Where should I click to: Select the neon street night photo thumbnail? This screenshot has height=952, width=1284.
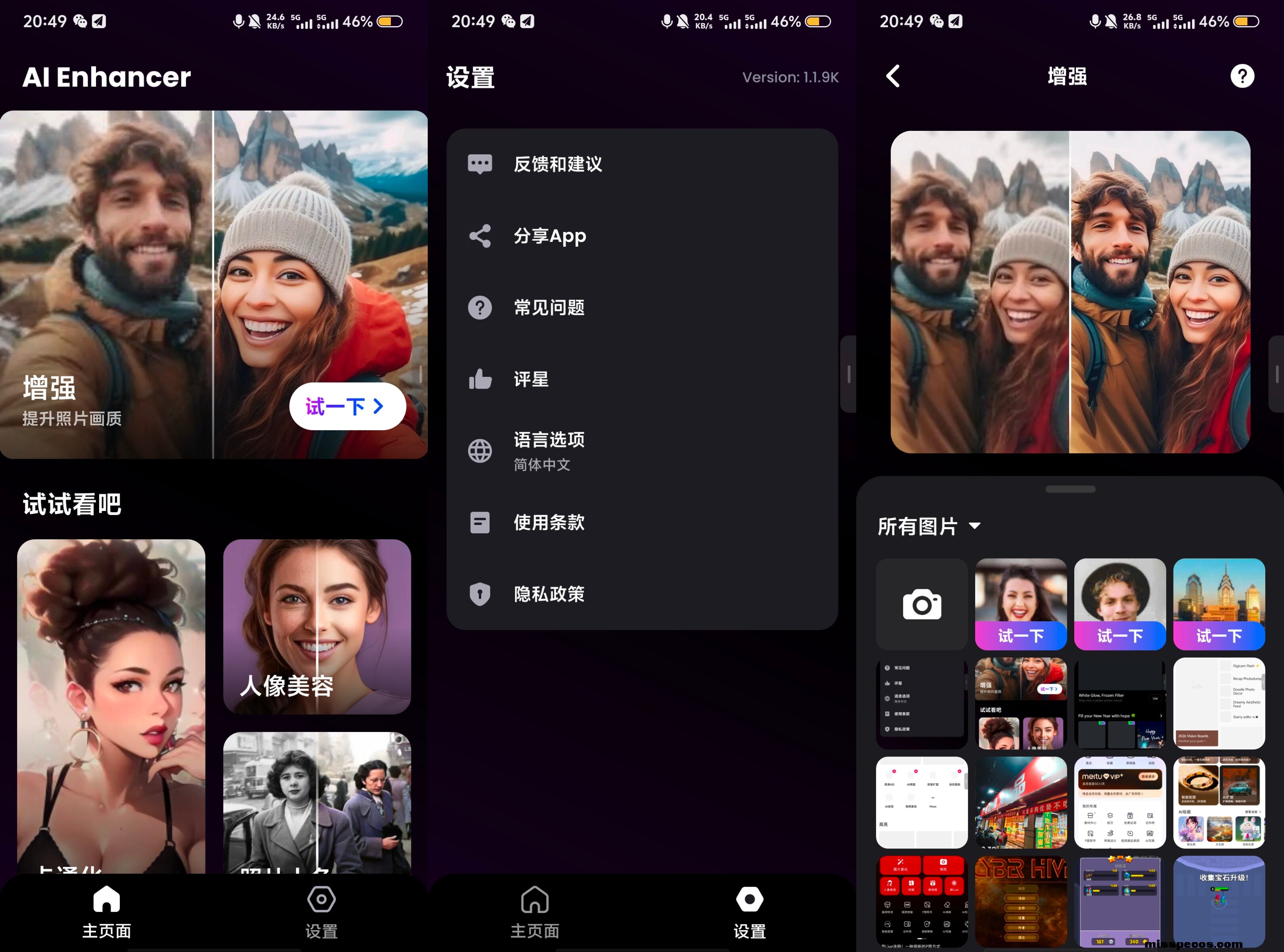click(x=1020, y=802)
